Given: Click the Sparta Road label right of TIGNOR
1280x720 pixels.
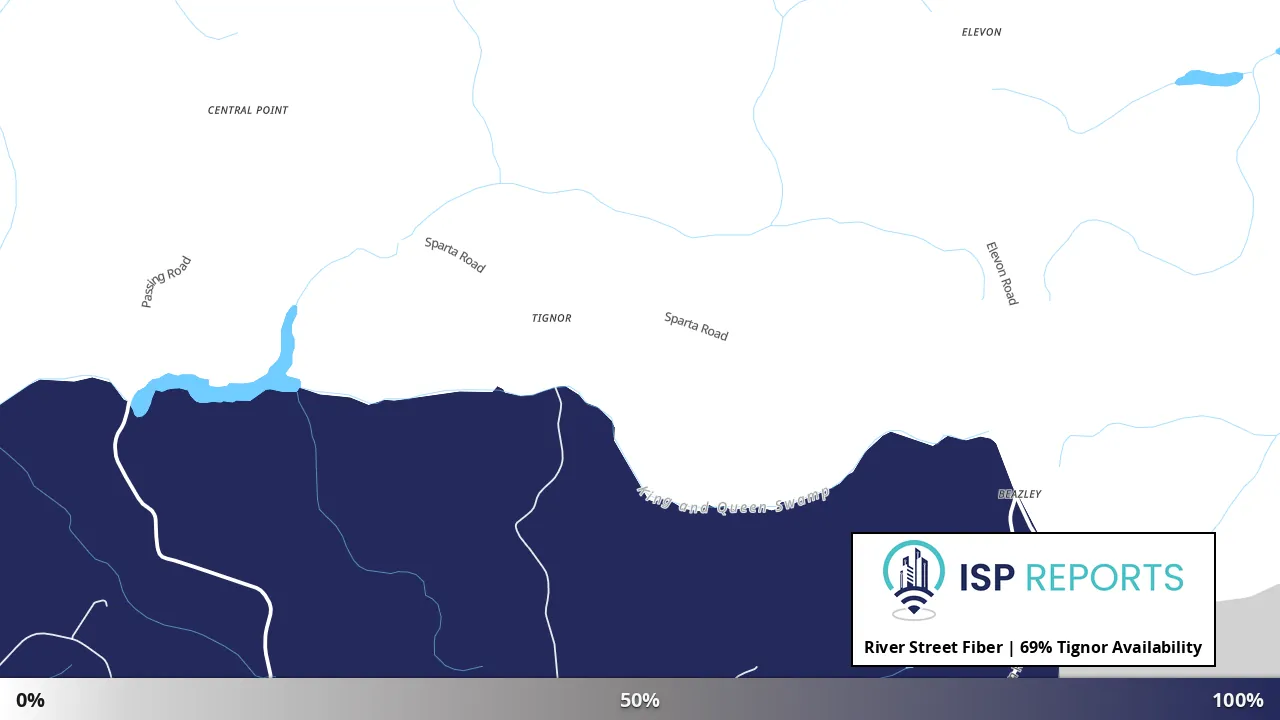Looking at the screenshot, I should [x=696, y=326].
